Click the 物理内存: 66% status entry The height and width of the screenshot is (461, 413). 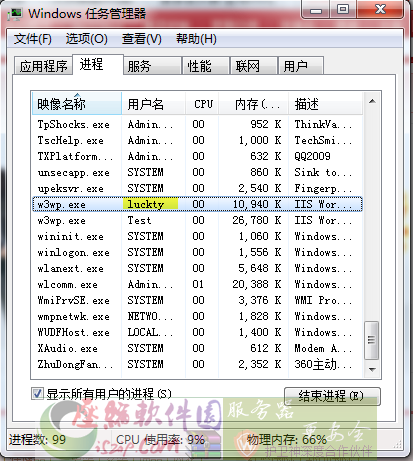[287, 439]
